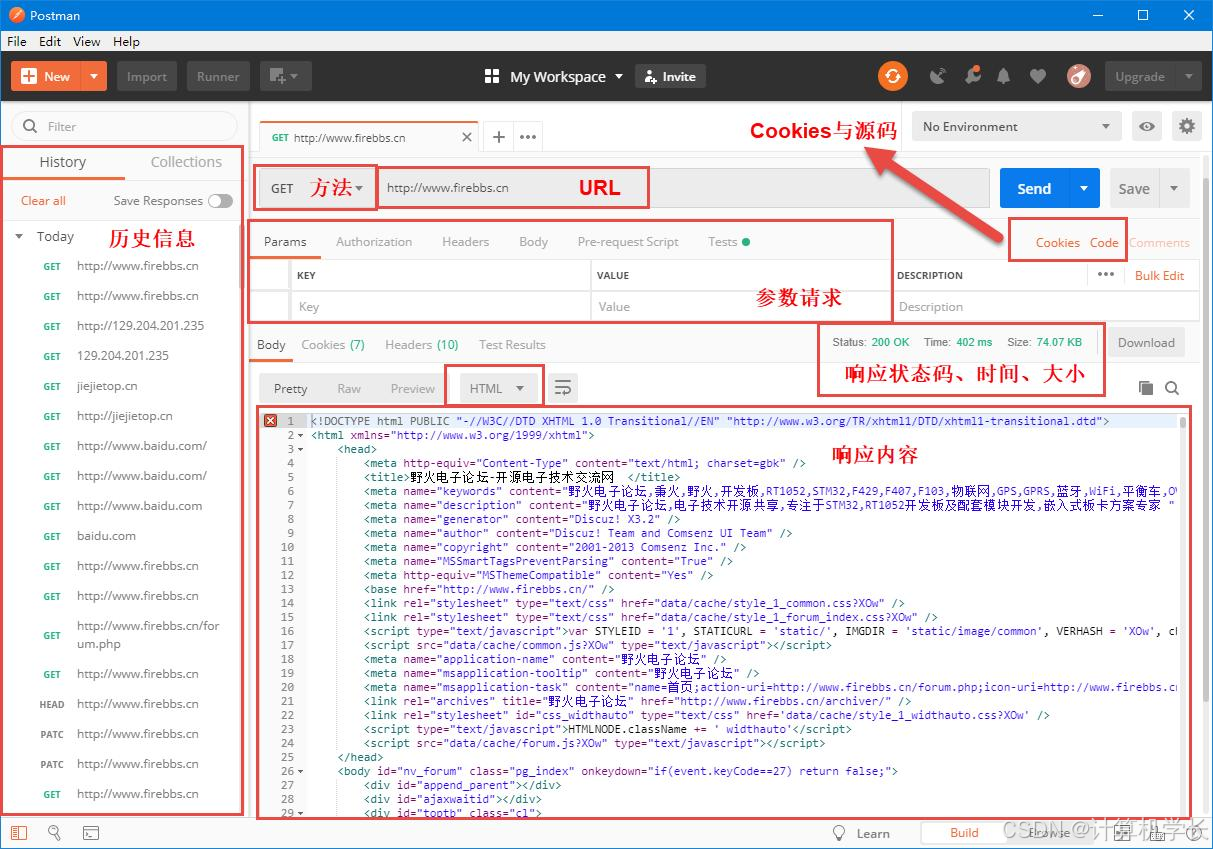
Task: Click the Bulk Edit link
Action: (1159, 275)
